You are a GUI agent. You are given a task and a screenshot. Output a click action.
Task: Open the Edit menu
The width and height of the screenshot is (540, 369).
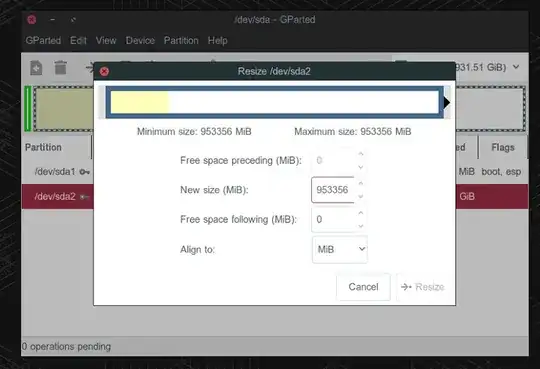click(78, 40)
